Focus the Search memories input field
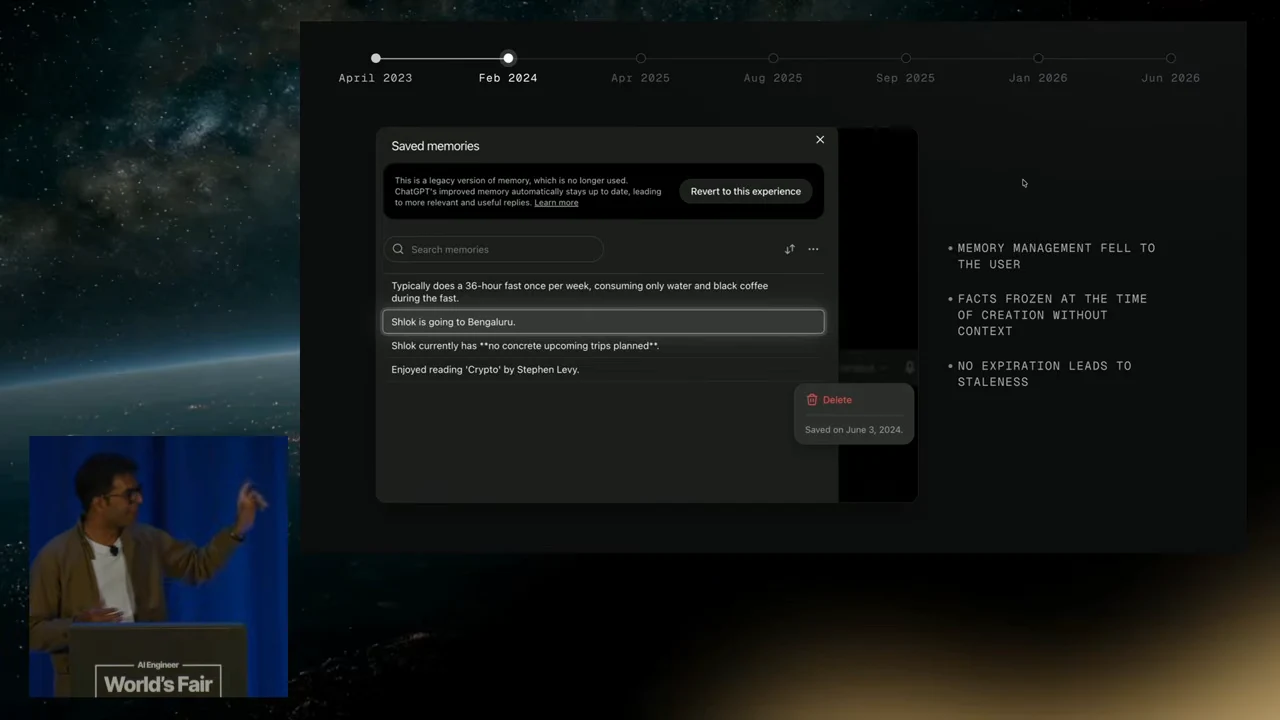This screenshot has width=1280, height=720. (x=494, y=249)
